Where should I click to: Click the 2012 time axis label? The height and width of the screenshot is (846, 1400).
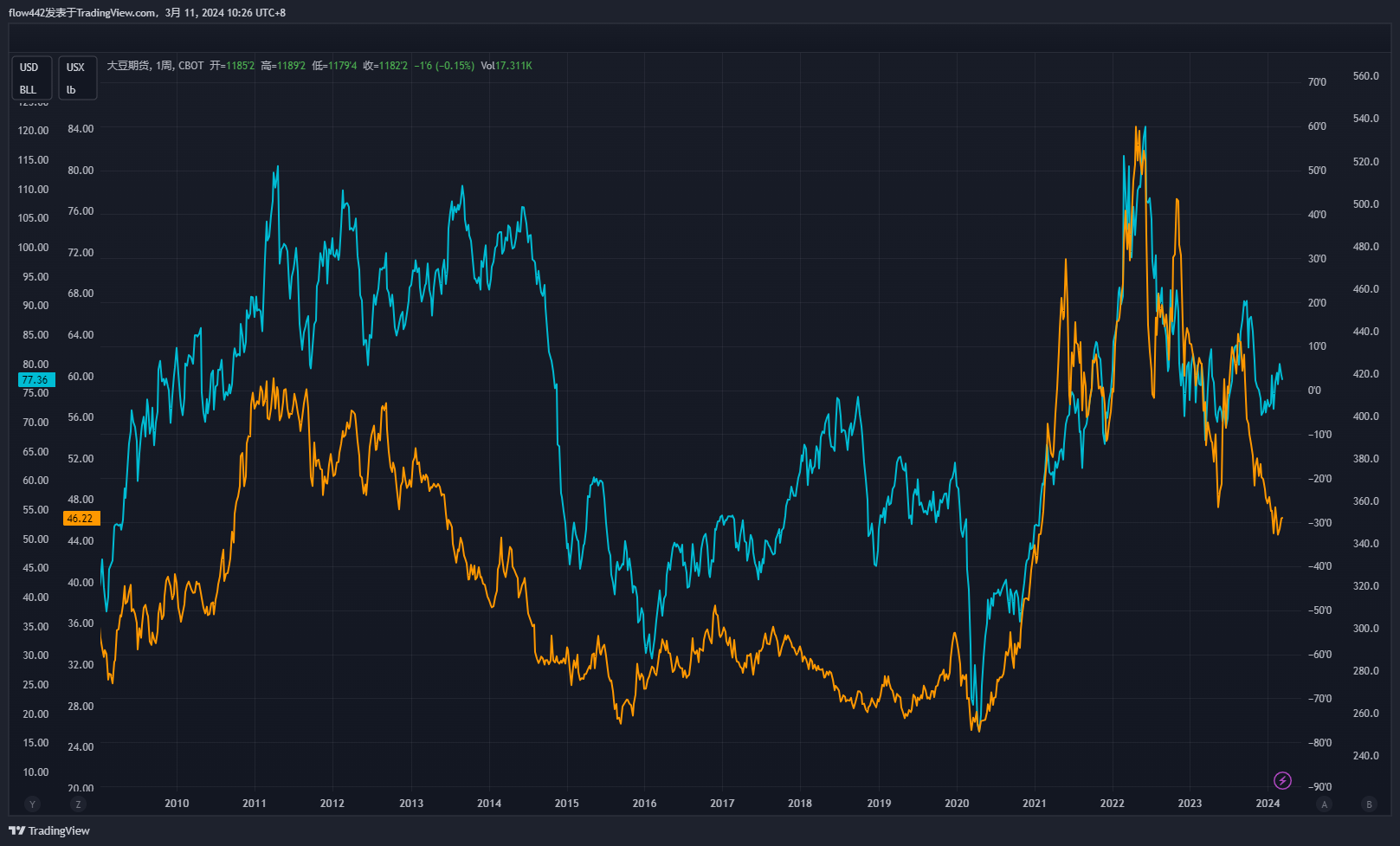tap(332, 804)
